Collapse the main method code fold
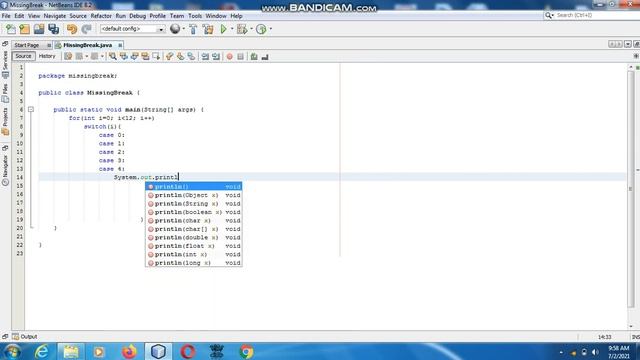This screenshot has height=360, width=640. (31, 109)
